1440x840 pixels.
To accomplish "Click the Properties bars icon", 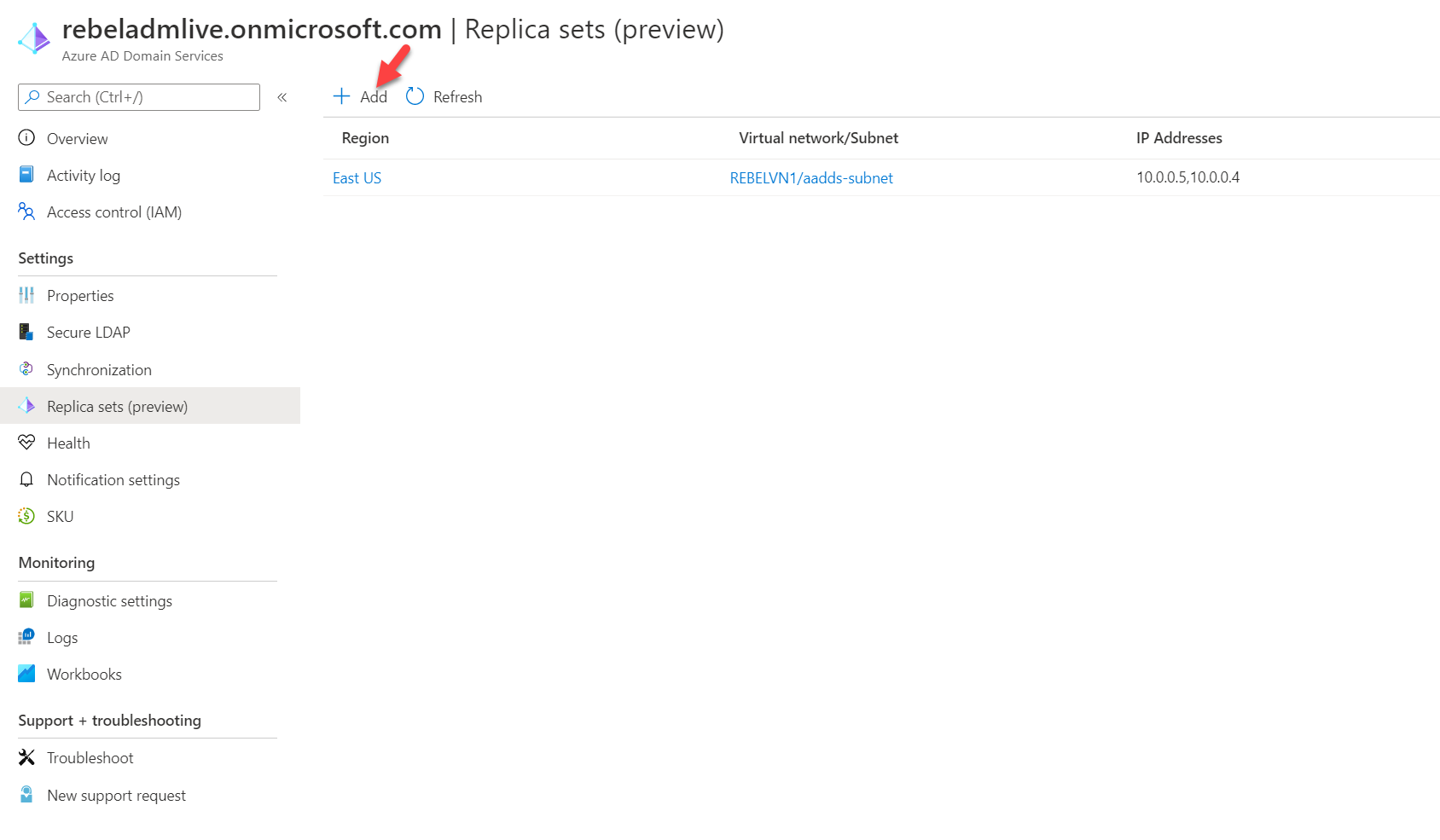I will pos(26,295).
